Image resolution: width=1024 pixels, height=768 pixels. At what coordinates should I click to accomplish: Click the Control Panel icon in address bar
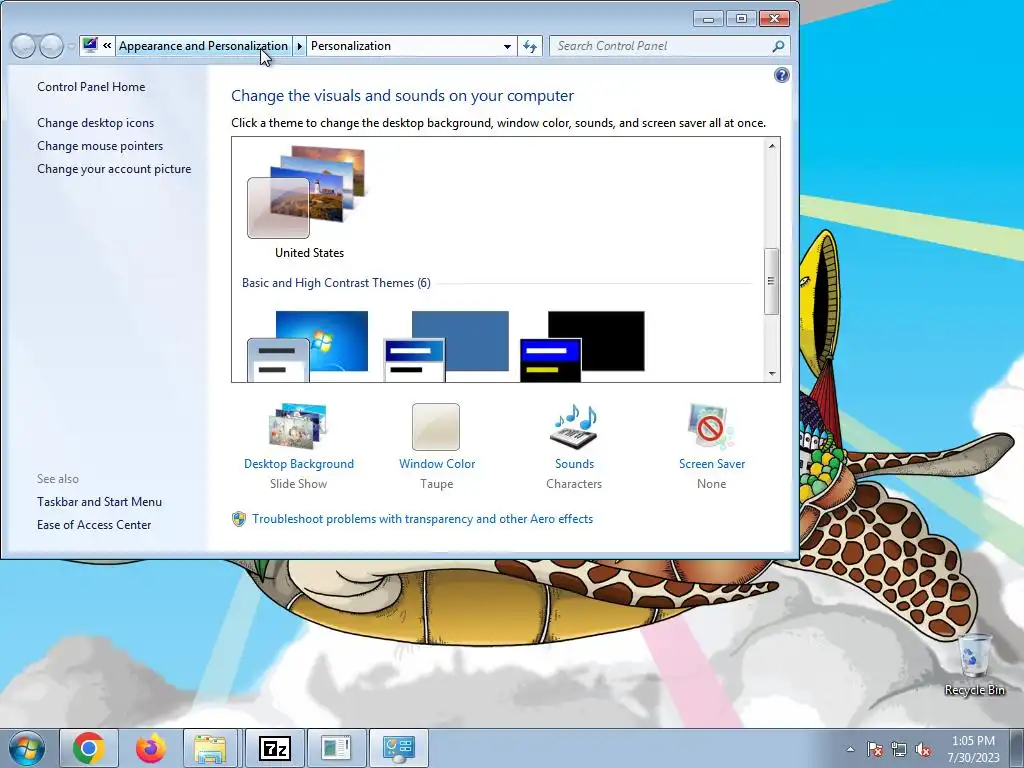90,46
